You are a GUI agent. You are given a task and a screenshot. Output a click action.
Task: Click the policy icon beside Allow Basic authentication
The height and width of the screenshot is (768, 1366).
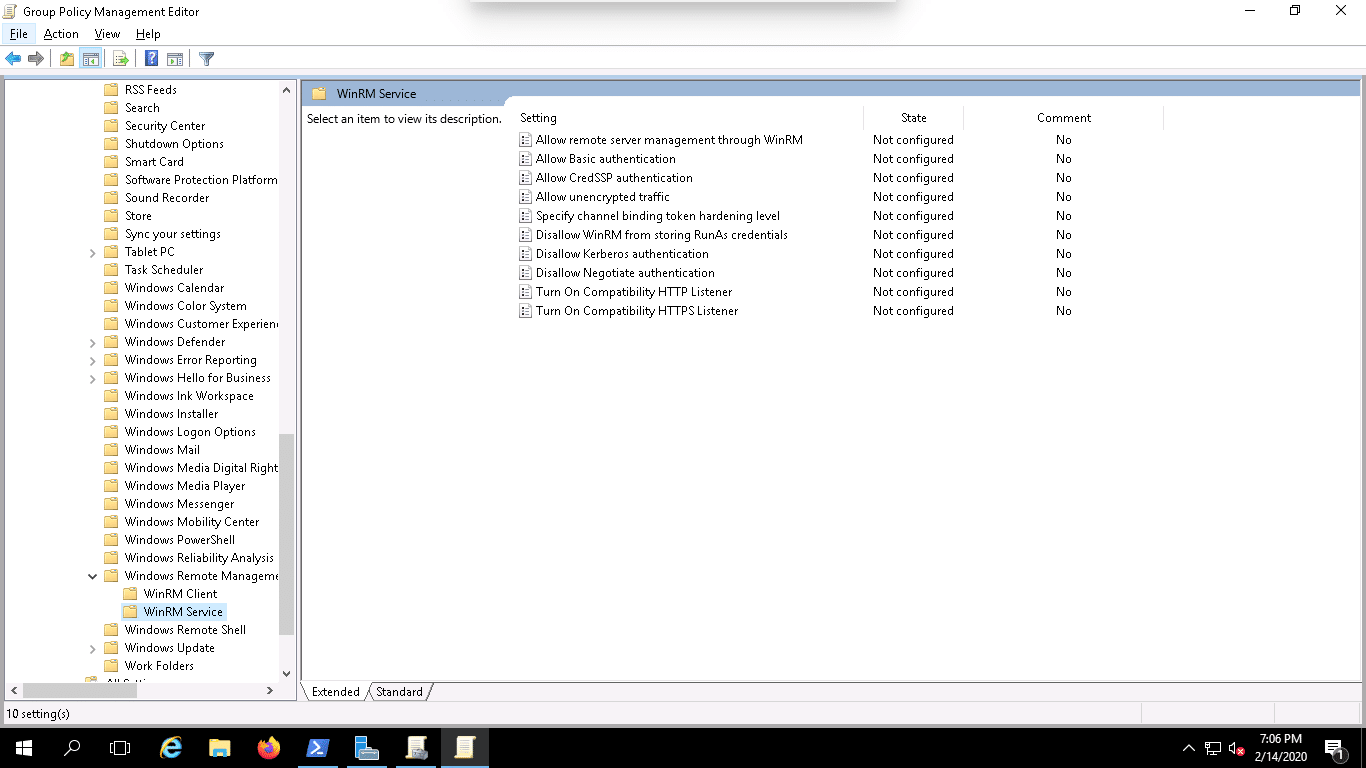click(526, 159)
